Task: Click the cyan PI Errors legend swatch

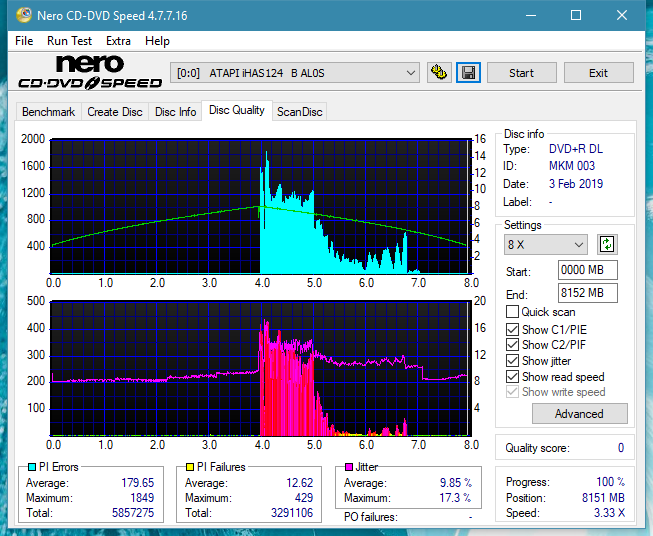Action: 31,467
